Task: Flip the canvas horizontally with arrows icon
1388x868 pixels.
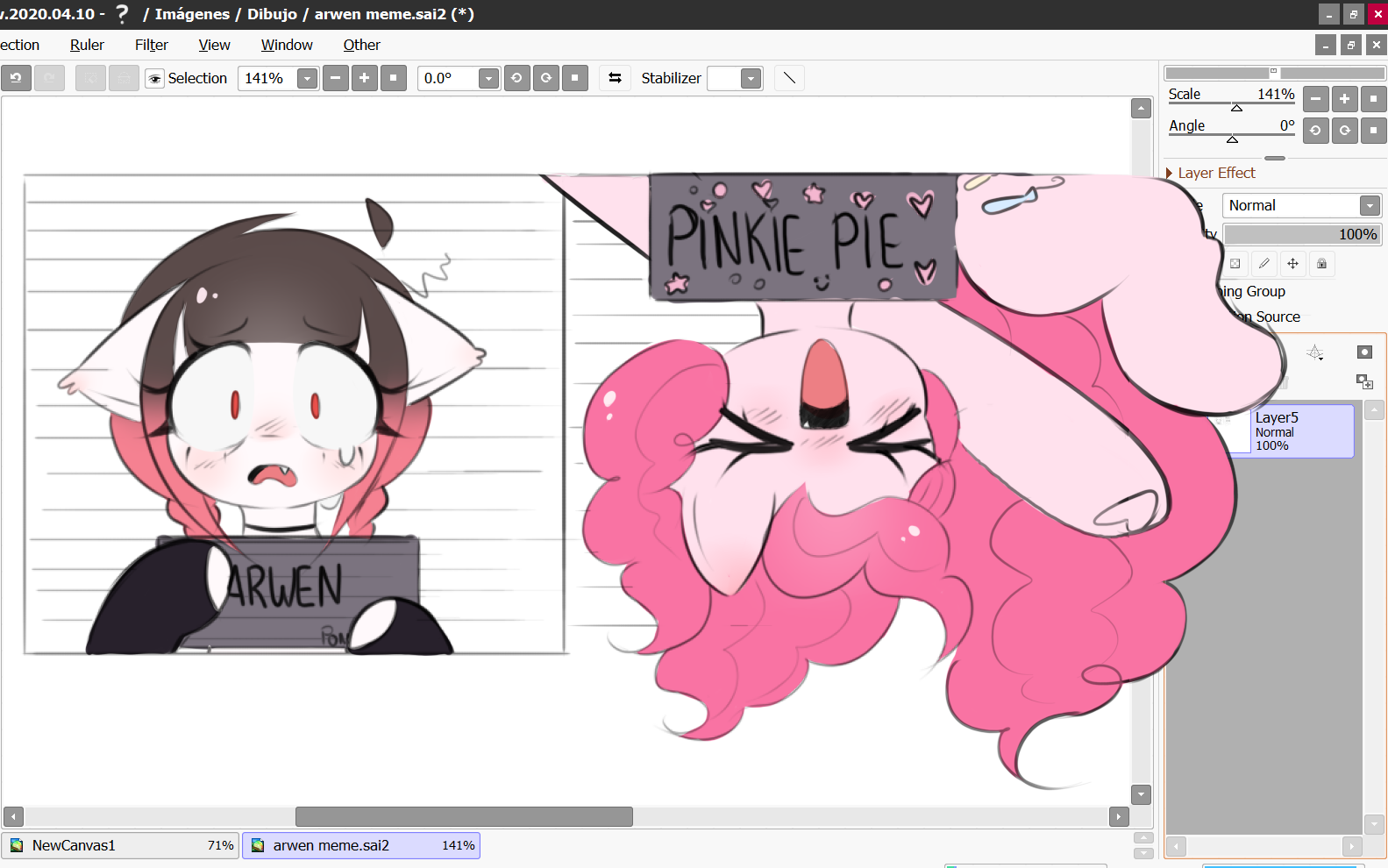Action: [615, 78]
